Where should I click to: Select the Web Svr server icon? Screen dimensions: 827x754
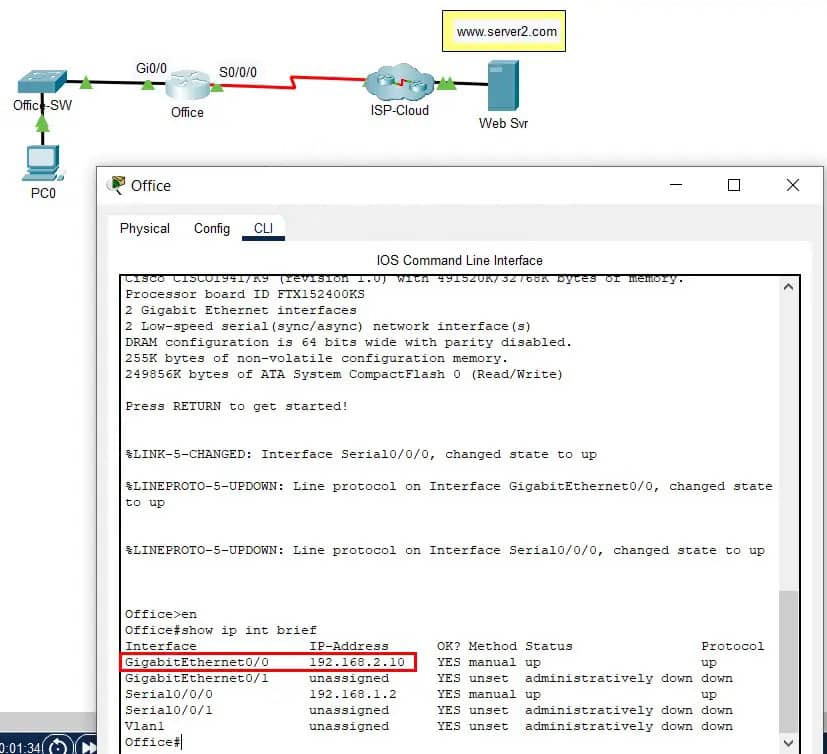503,85
